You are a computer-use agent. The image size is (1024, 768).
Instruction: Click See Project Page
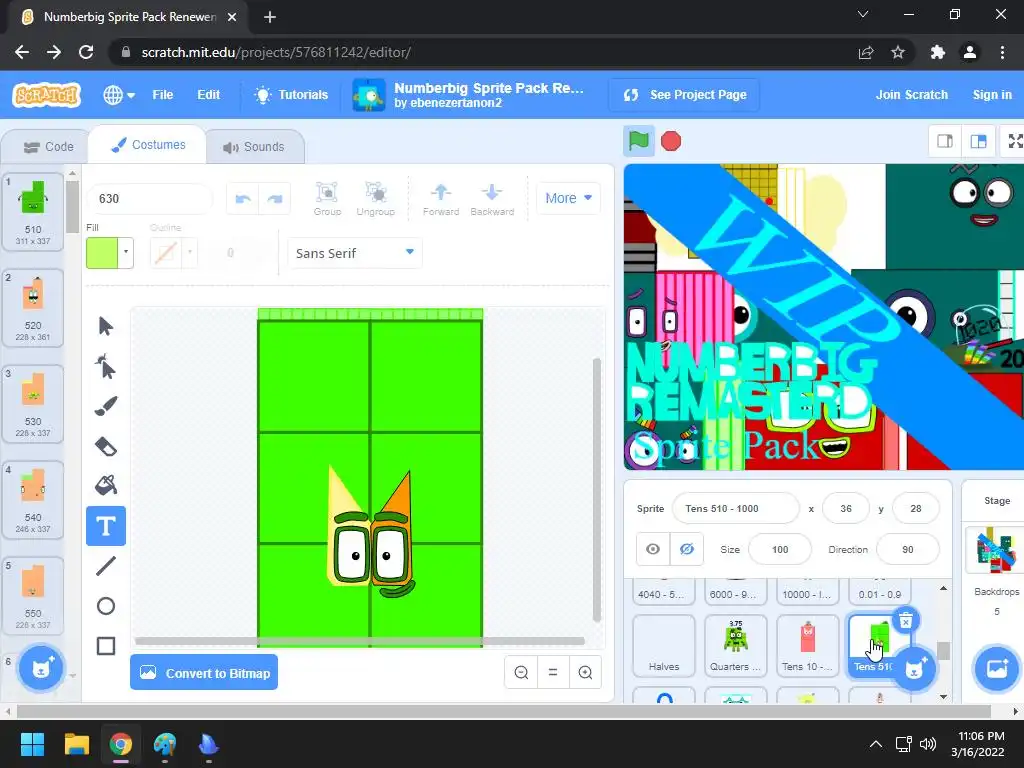click(684, 95)
